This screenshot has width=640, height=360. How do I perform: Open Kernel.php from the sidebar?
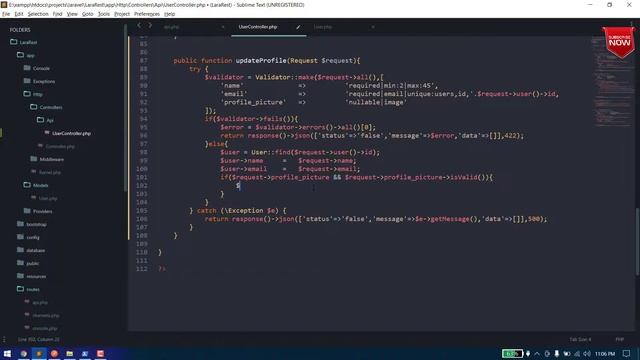point(50,173)
